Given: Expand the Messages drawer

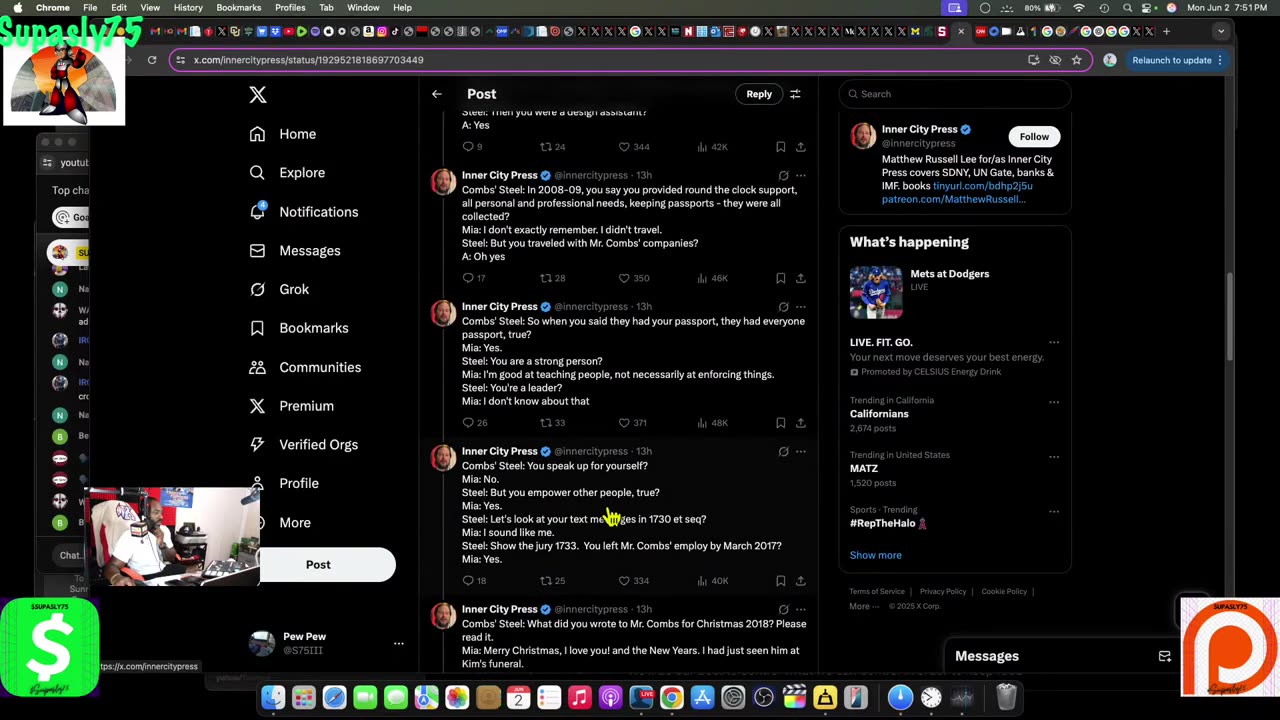Looking at the screenshot, I should click(x=1063, y=656).
